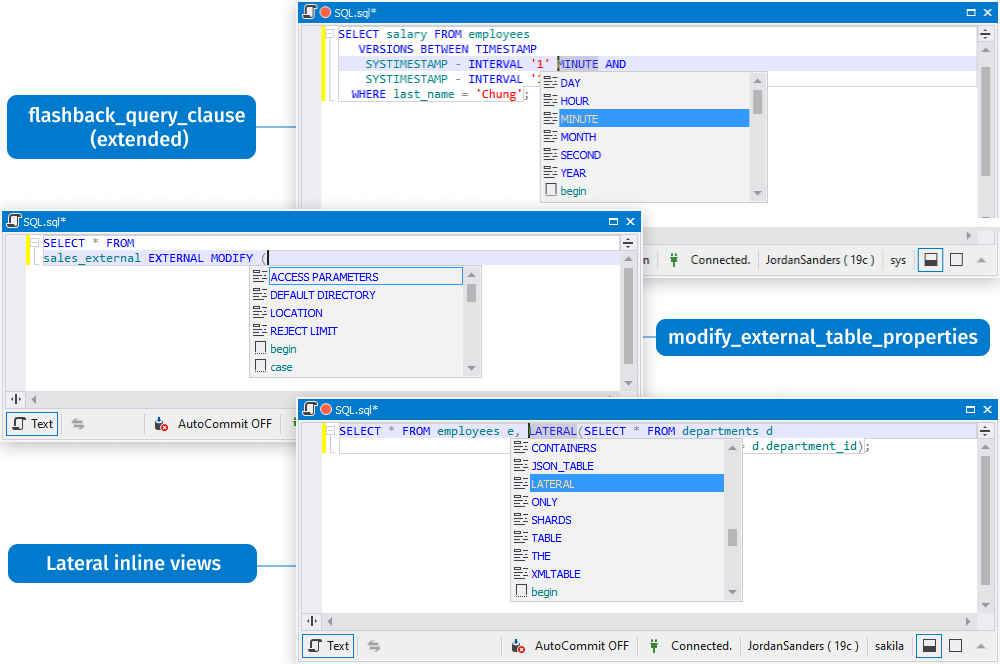
Task: Click editor split handle in bottom window
Action: click(x=985, y=431)
